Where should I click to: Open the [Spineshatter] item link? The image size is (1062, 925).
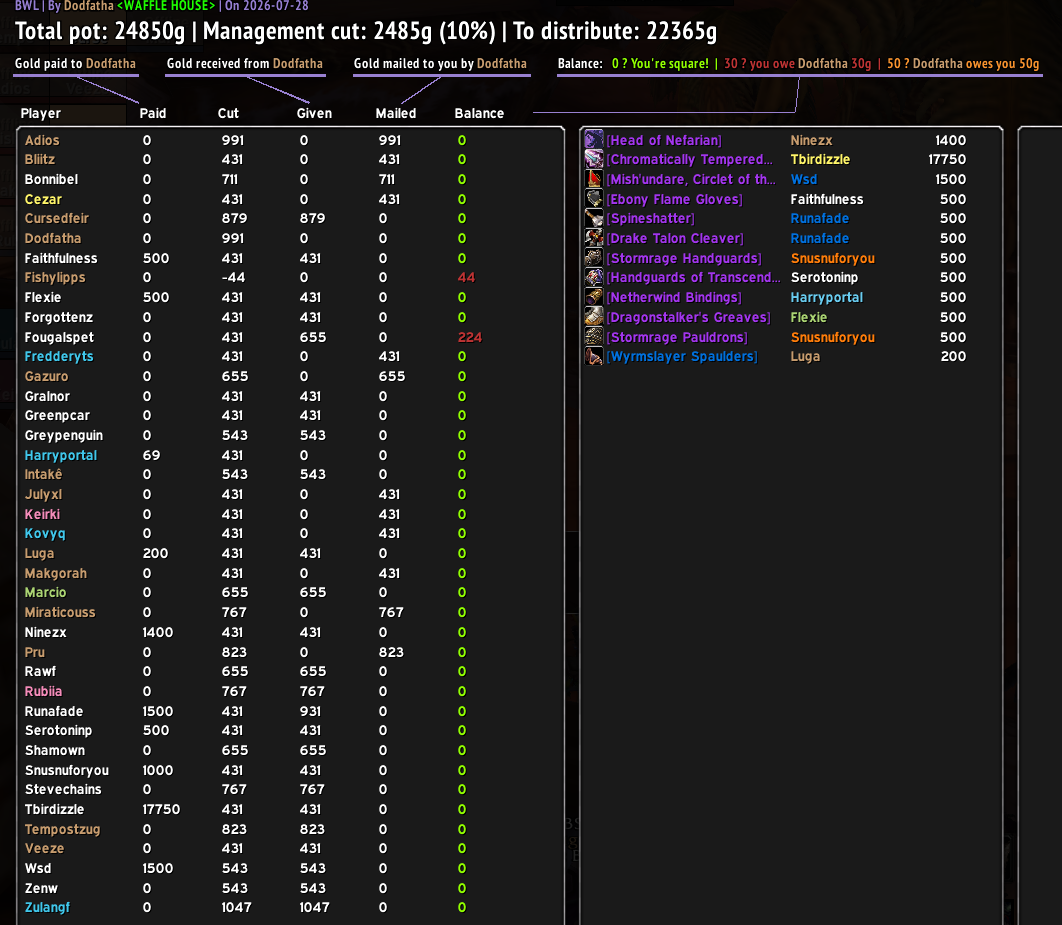(650, 219)
